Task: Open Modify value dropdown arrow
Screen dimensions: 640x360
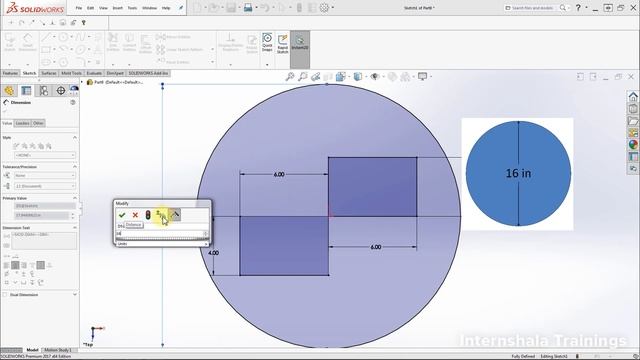Action: pyautogui.click(x=205, y=234)
